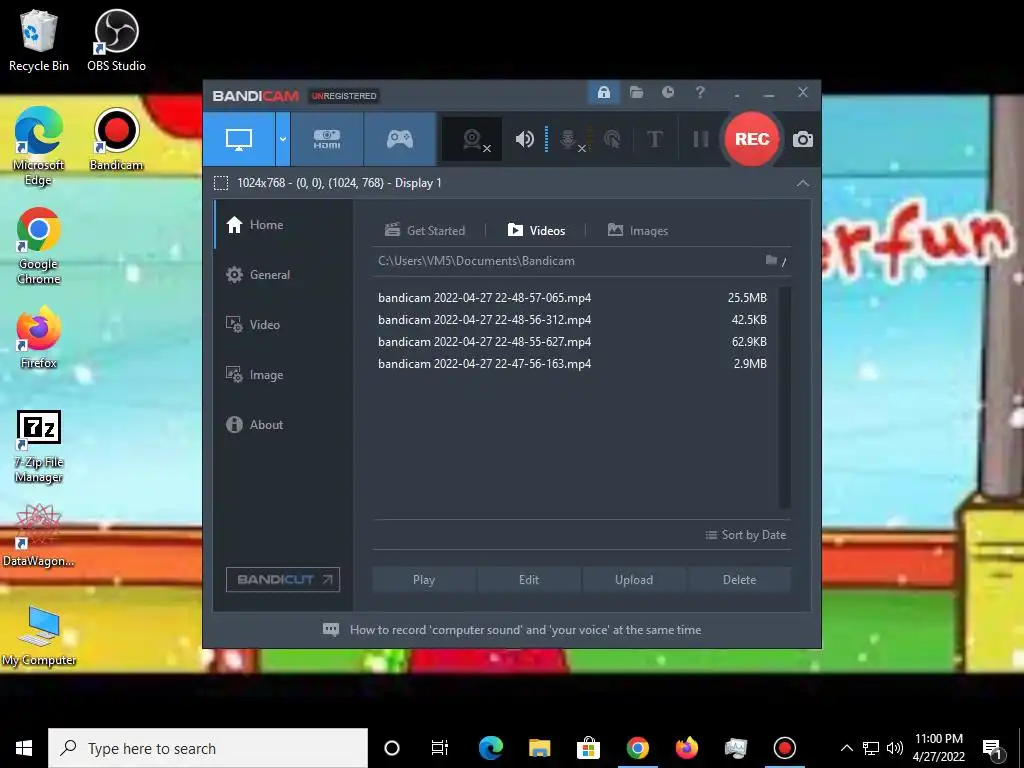This screenshot has height=768, width=1024.
Task: Open the Firefox desktop shortcut
Action: (x=39, y=338)
